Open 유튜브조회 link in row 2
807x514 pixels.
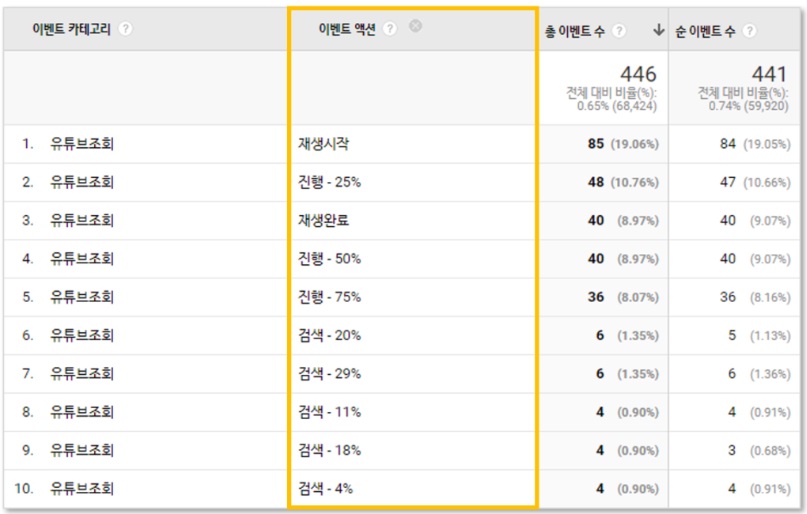[82, 182]
